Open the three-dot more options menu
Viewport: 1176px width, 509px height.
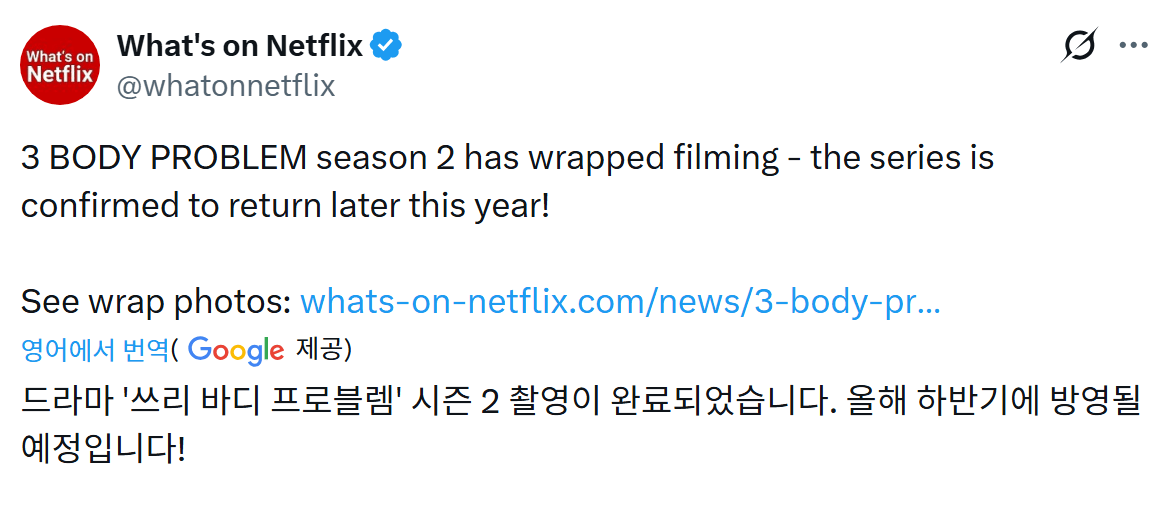[x=1134, y=45]
